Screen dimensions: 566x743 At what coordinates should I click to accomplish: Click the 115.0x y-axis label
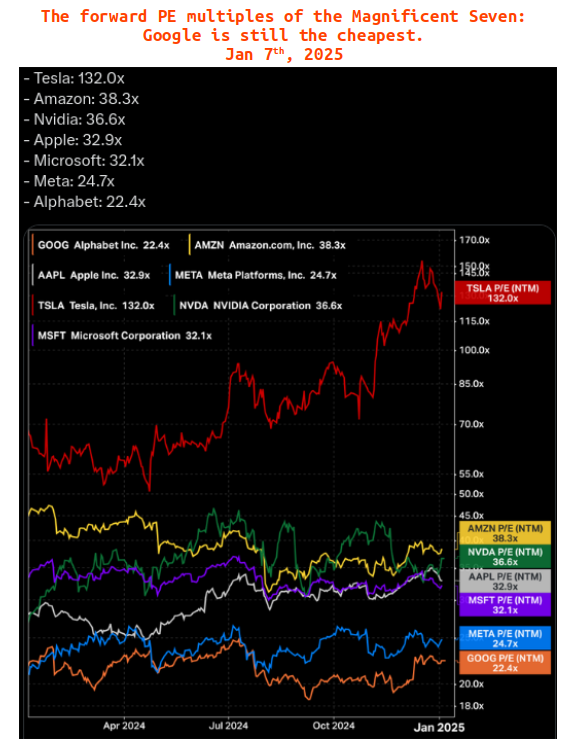(475, 321)
